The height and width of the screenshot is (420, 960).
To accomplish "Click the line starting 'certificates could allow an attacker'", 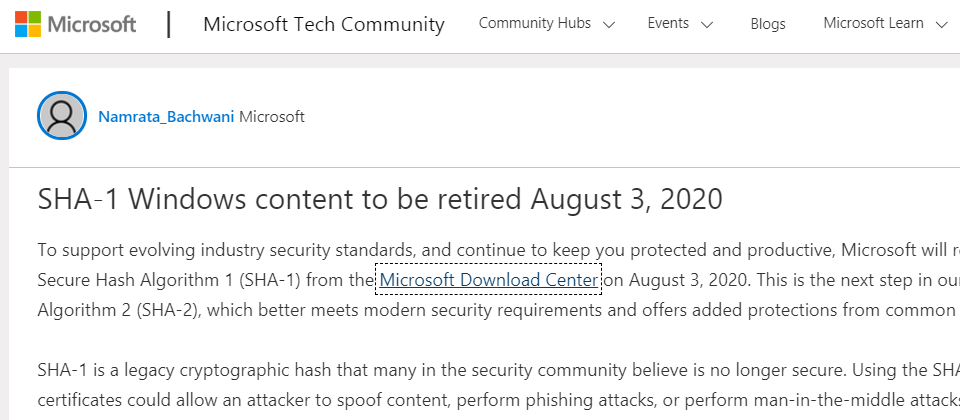I will tap(498, 400).
